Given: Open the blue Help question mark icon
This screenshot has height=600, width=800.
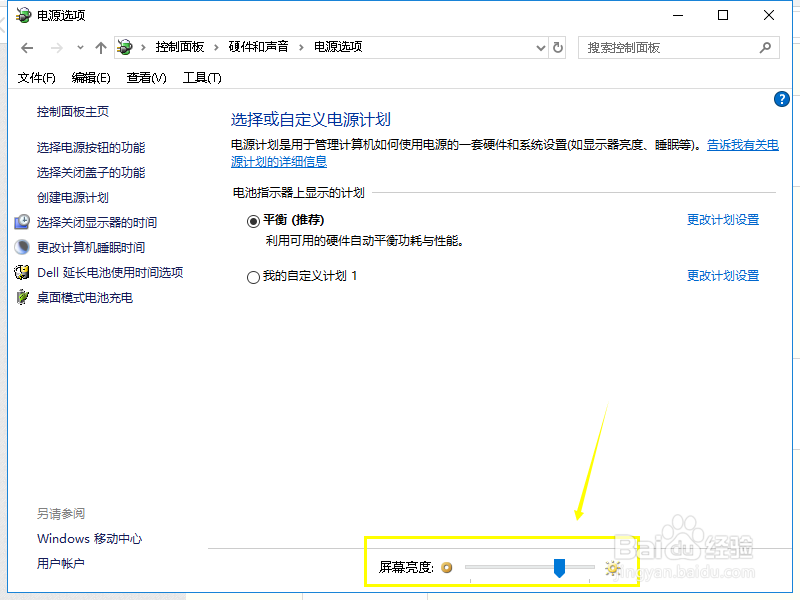Looking at the screenshot, I should 782,99.
